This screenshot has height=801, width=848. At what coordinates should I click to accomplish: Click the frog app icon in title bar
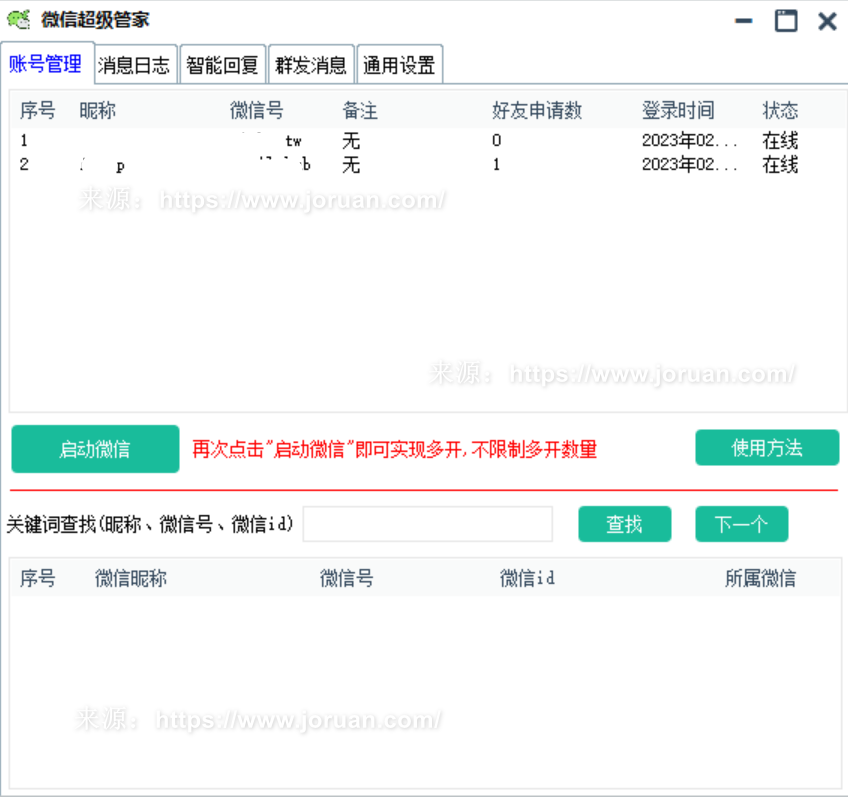tap(19, 20)
